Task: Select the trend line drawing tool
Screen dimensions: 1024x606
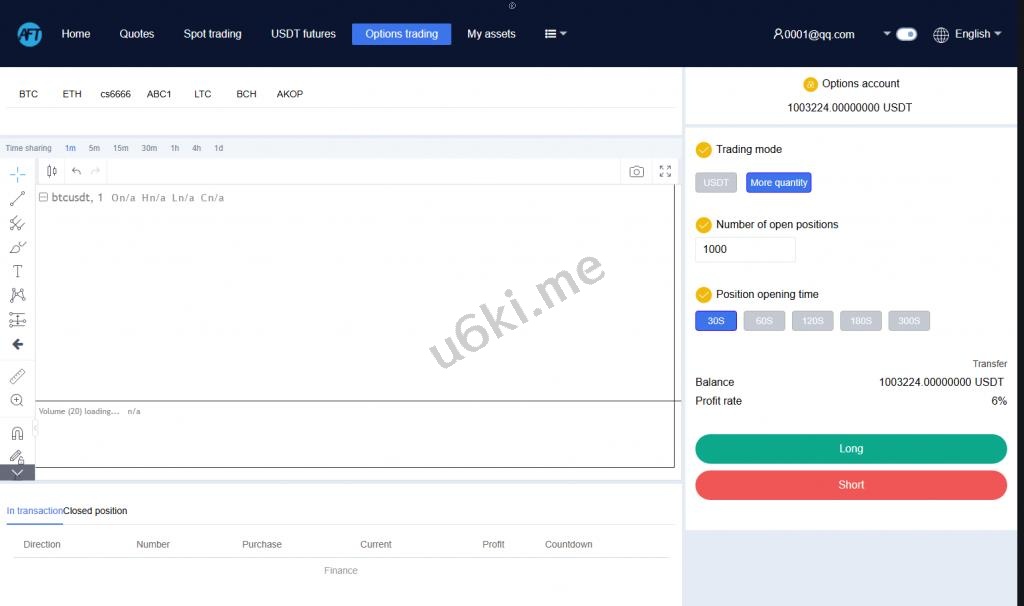Action: tap(17, 199)
